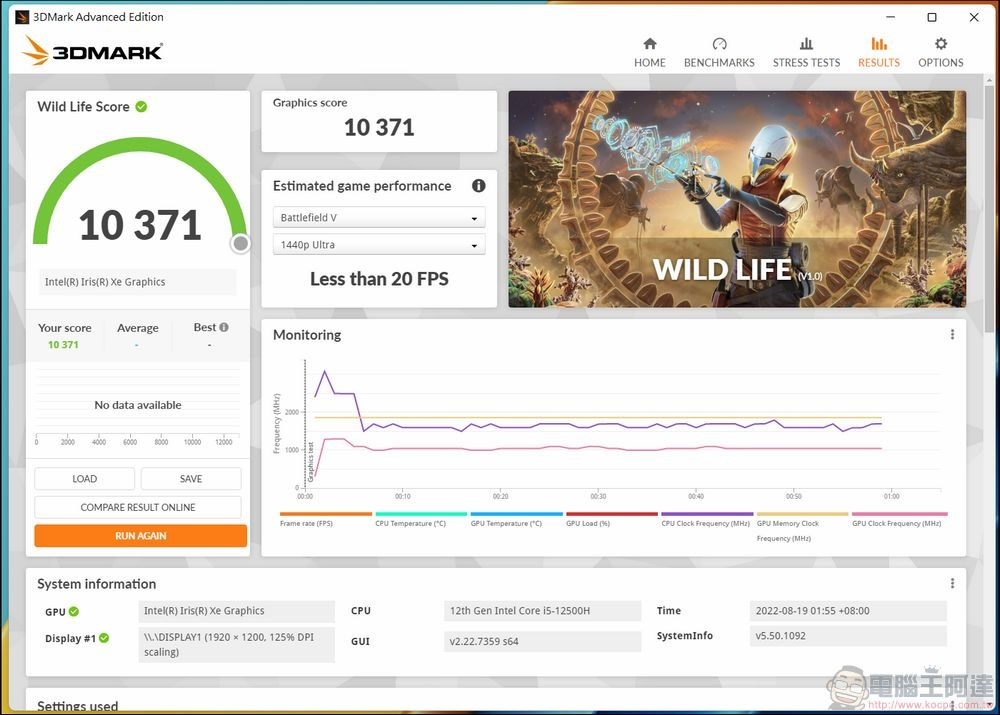Screen dimensions: 1000x715
Task: Expand the 1440p Ultra resolution dropdown
Action: click(x=379, y=245)
